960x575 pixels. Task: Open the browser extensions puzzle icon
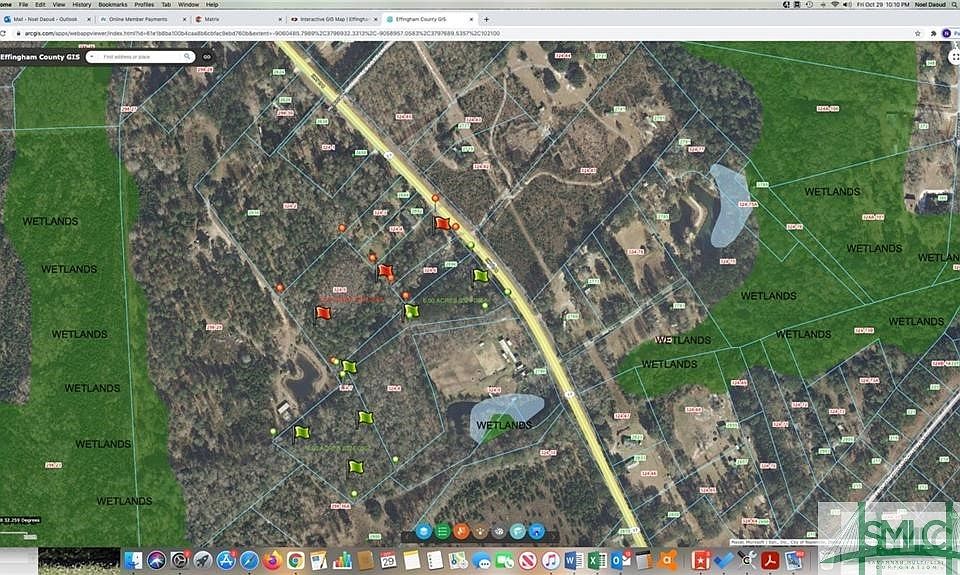click(933, 33)
